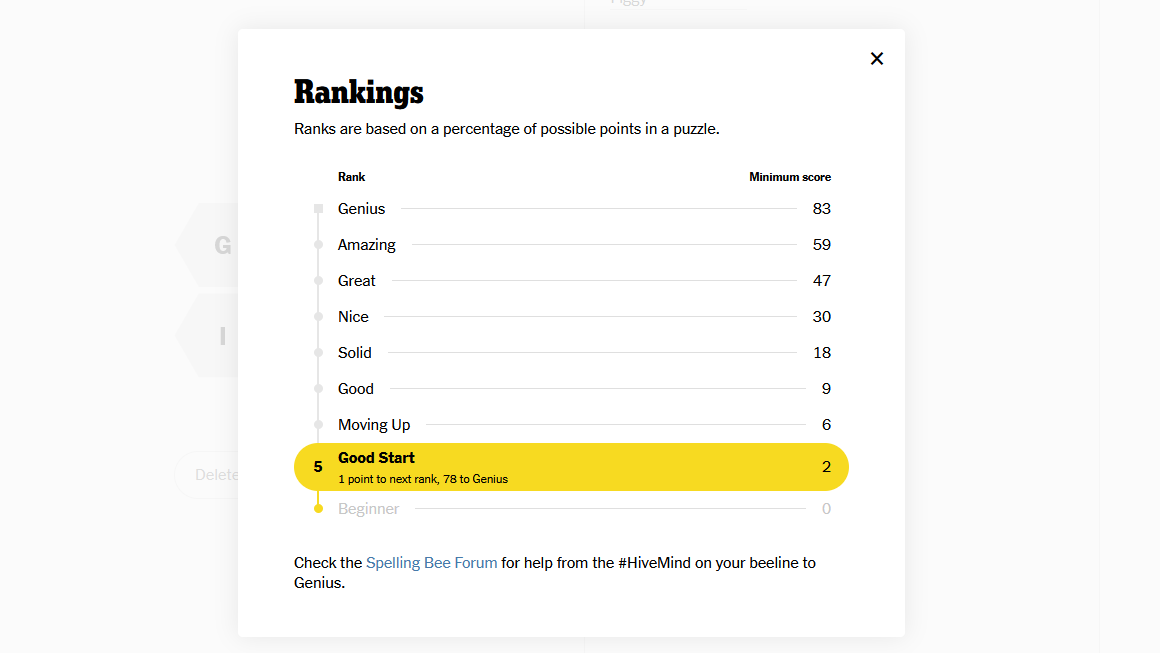Click the dot marker beside Solid rank
Screen dimensions: 1160x653
point(318,353)
